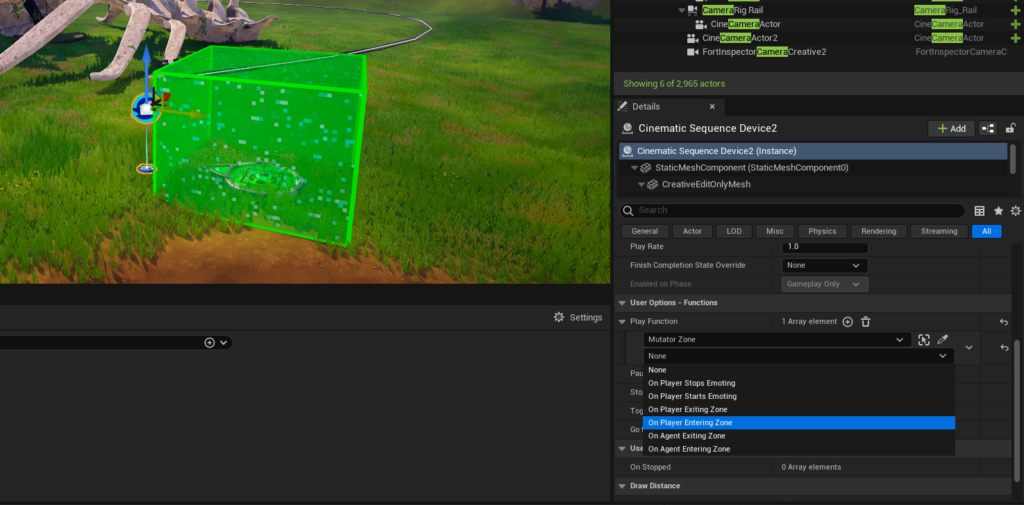Screen dimensions: 1024x505
Task: Click the FortInspectorCameraCreative2 camera icon
Action: tap(693, 52)
